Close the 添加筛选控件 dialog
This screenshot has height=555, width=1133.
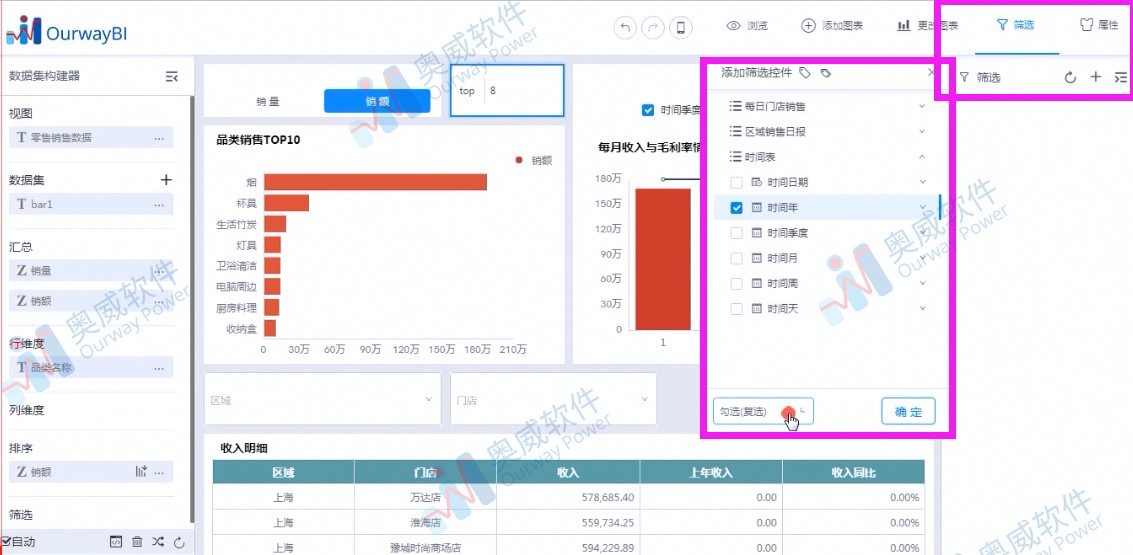(x=931, y=72)
